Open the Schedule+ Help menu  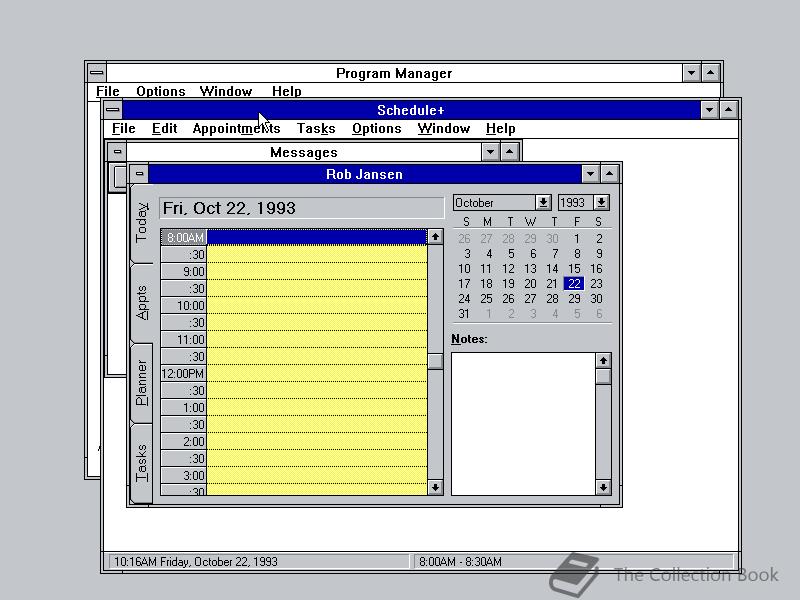(x=501, y=129)
